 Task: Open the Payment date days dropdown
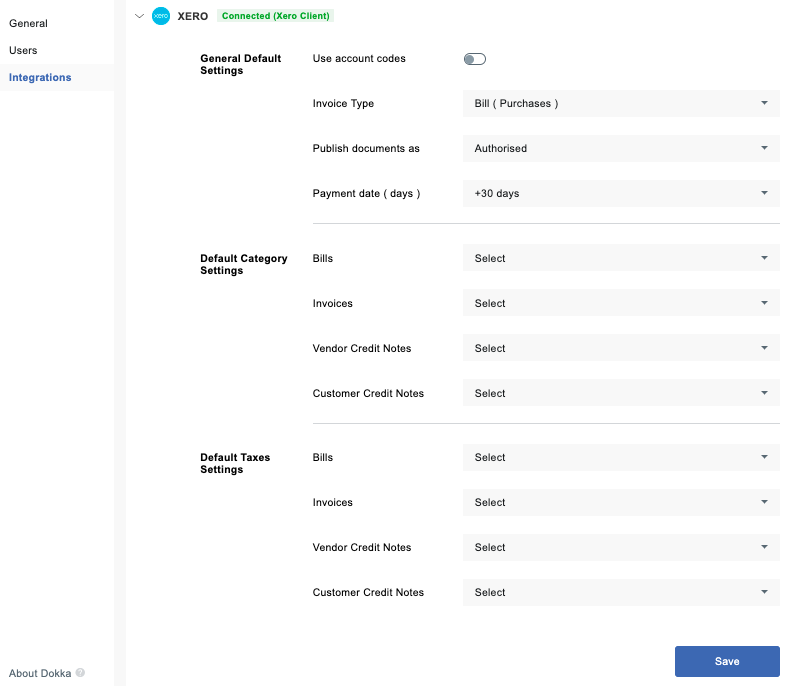point(620,193)
